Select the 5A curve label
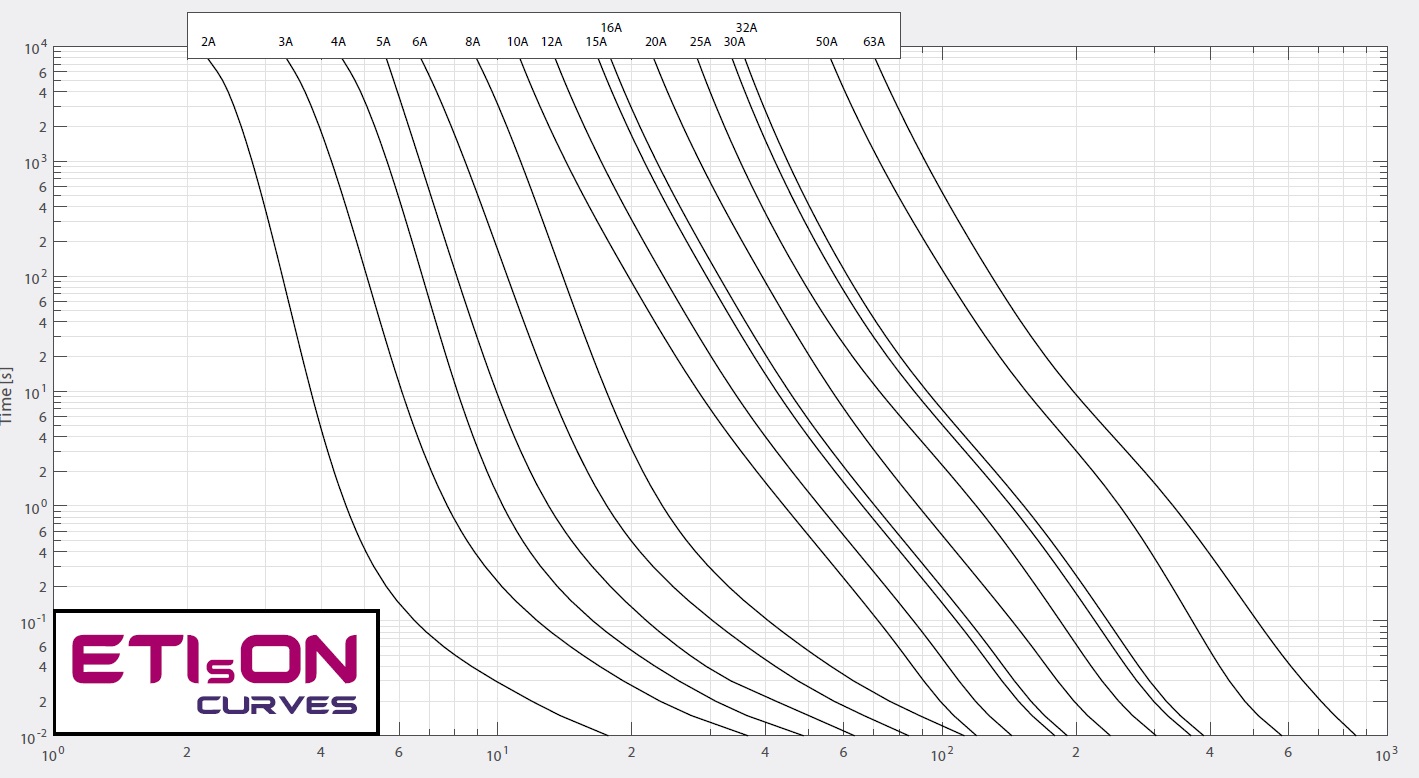The image size is (1419, 778). point(383,42)
